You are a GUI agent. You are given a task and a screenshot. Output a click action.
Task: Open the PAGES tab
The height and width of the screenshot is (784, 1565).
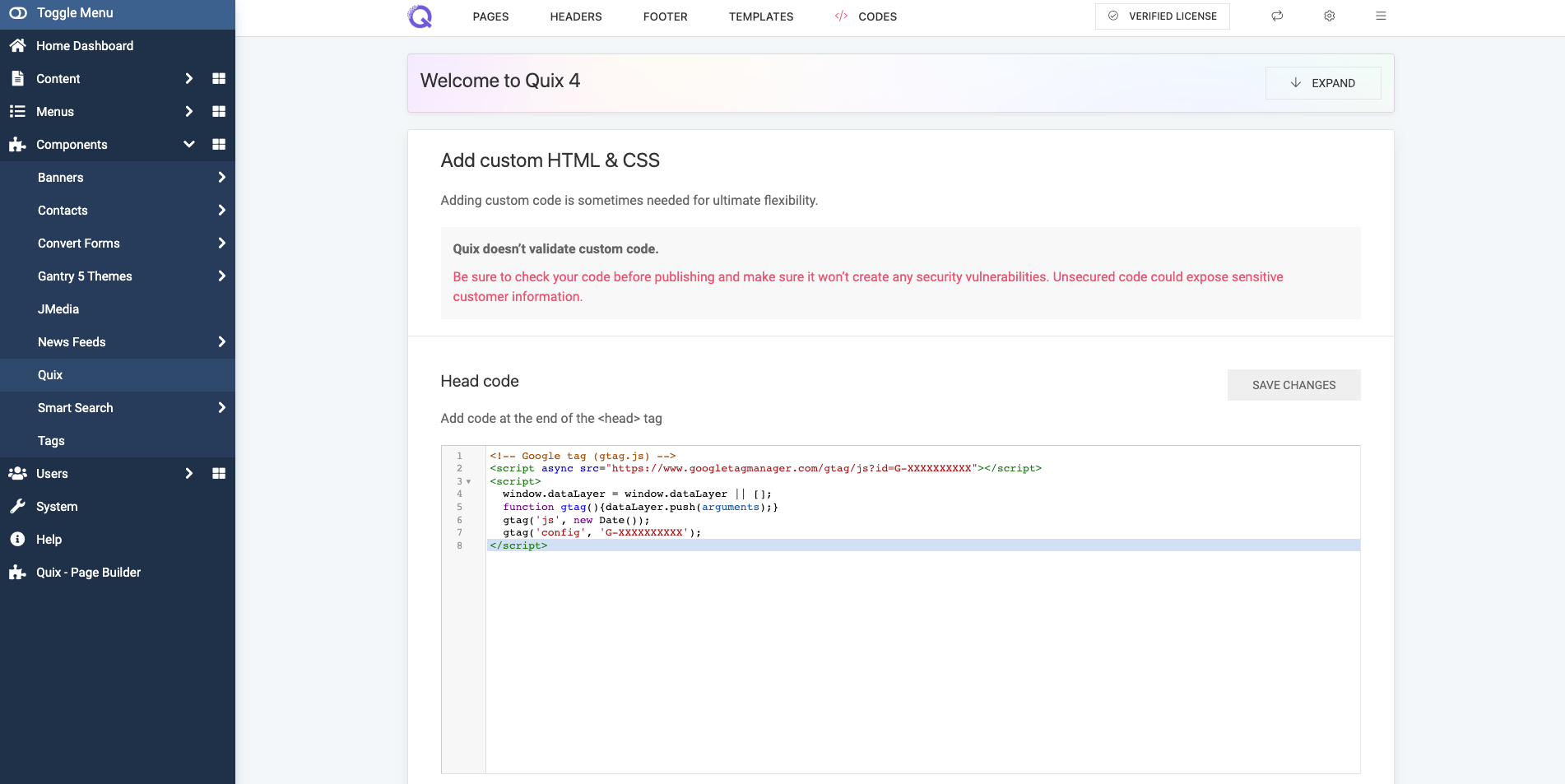pyautogui.click(x=490, y=16)
